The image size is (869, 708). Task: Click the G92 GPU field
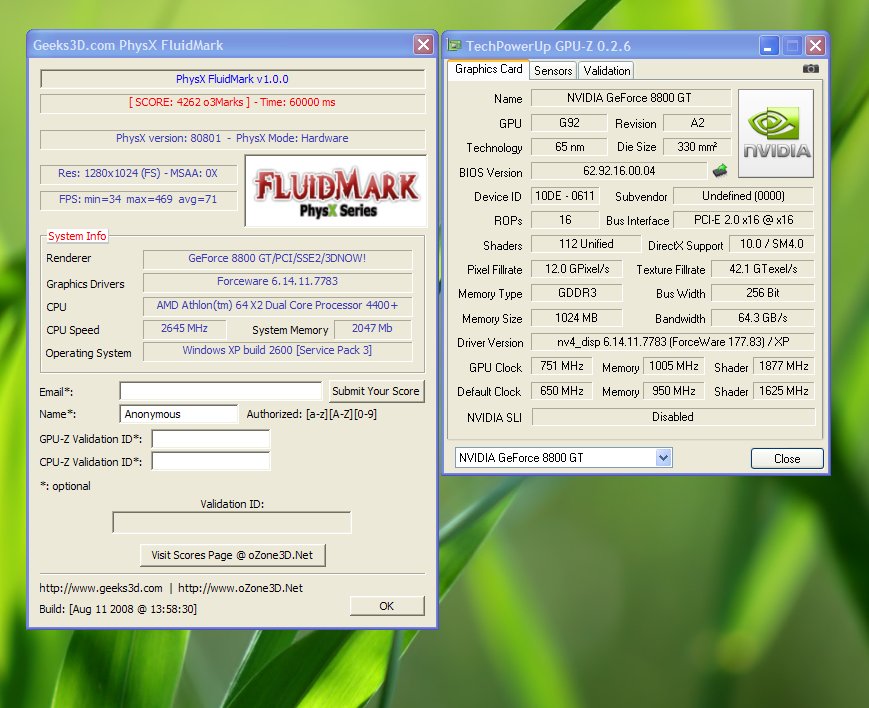pyautogui.click(x=569, y=123)
